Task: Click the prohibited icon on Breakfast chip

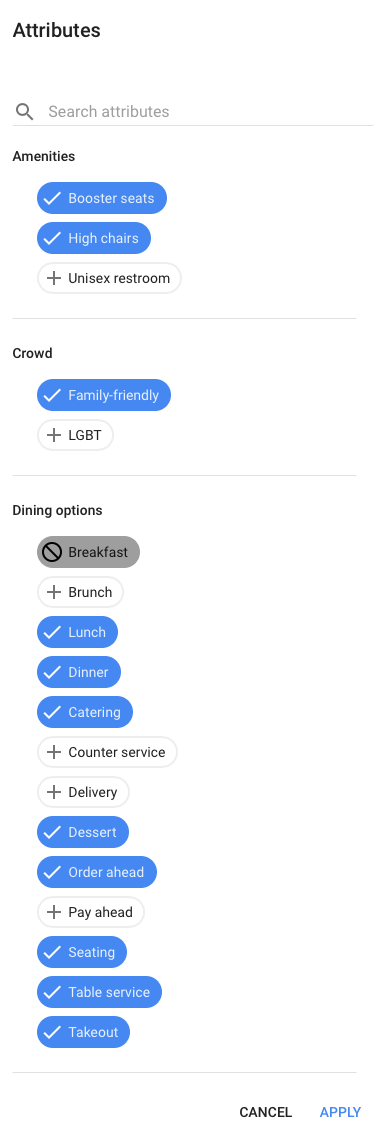Action: tap(52, 552)
